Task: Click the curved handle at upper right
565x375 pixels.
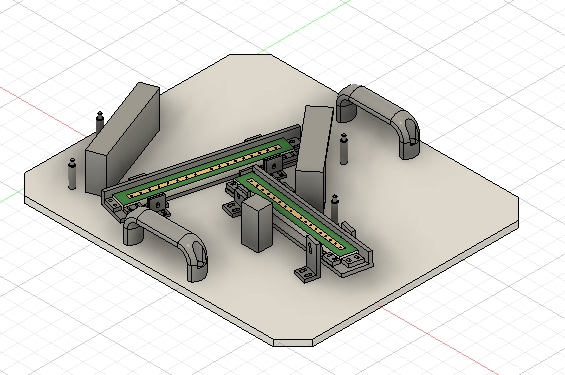Action: tap(378, 121)
